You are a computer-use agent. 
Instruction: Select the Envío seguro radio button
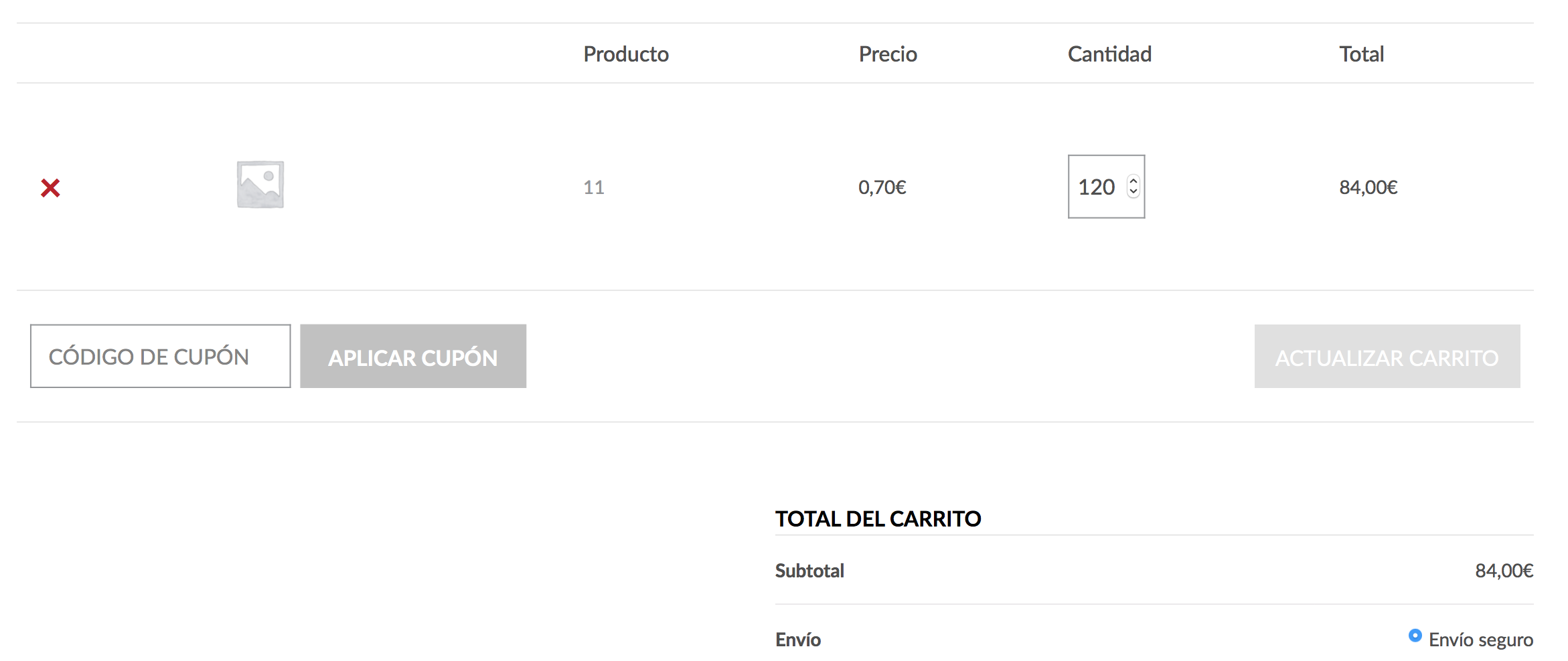pyautogui.click(x=1415, y=636)
